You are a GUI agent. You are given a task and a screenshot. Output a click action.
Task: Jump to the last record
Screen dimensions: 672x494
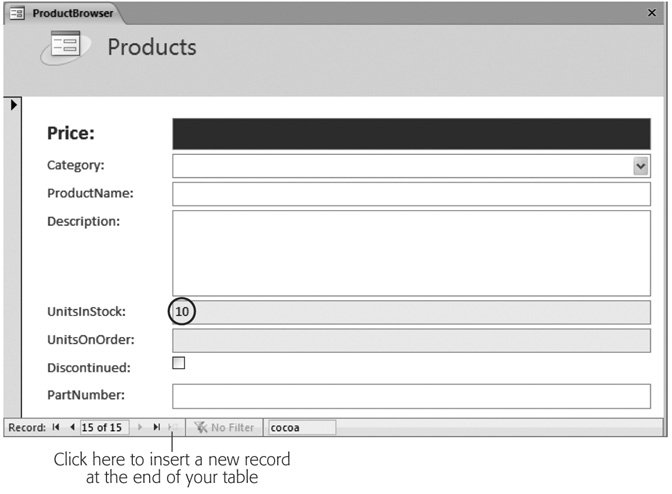156,428
